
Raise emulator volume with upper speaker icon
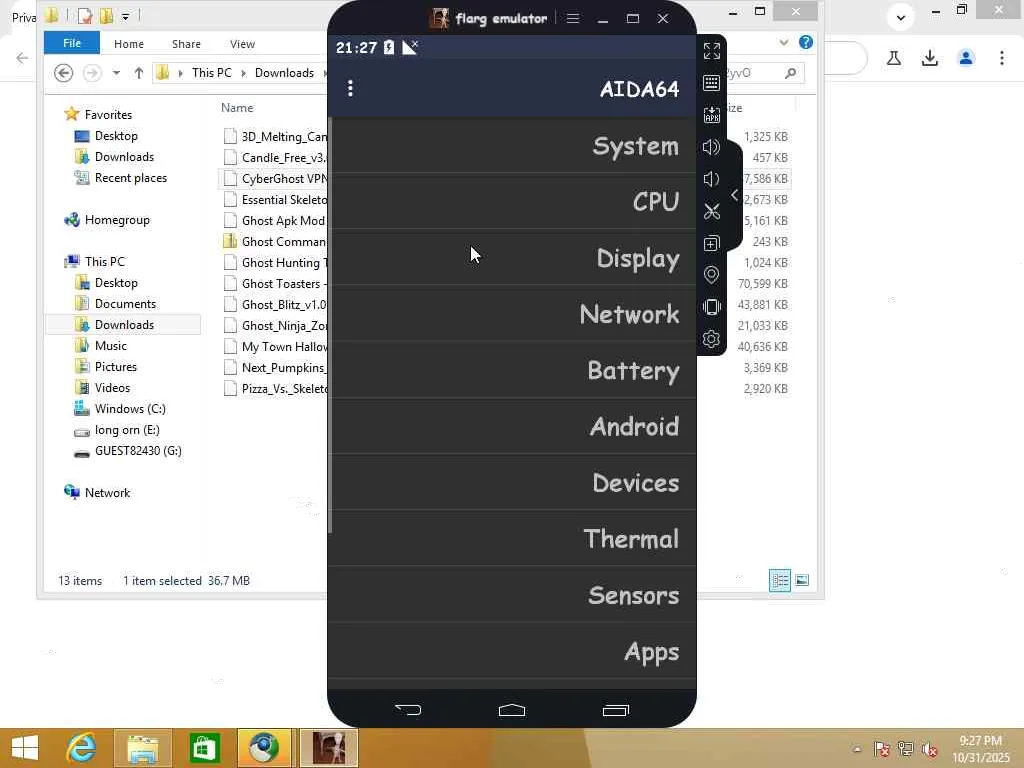712,147
